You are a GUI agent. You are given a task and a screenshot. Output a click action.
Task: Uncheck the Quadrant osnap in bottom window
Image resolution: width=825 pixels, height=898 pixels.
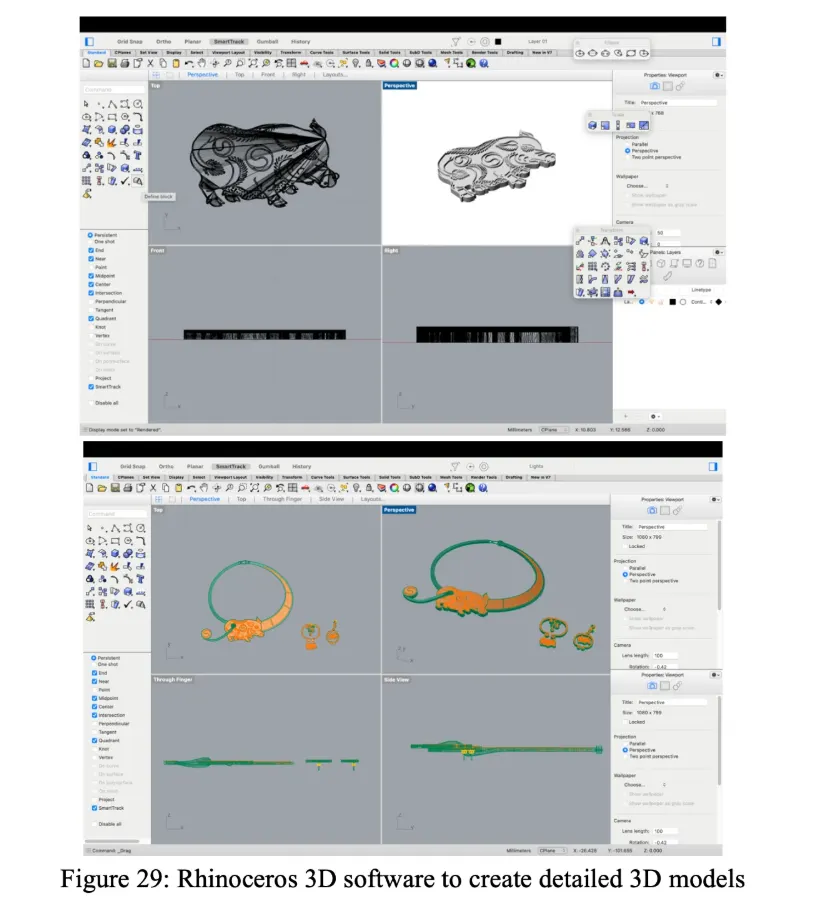point(94,741)
